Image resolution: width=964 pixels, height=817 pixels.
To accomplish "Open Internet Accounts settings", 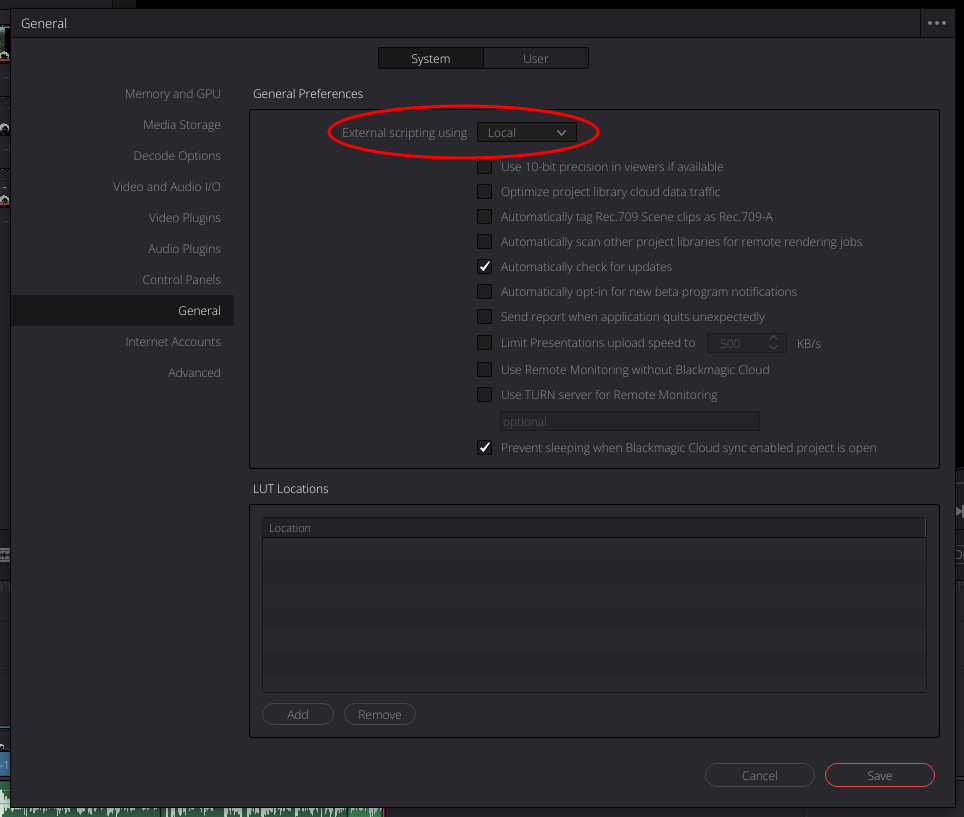I will pos(173,342).
